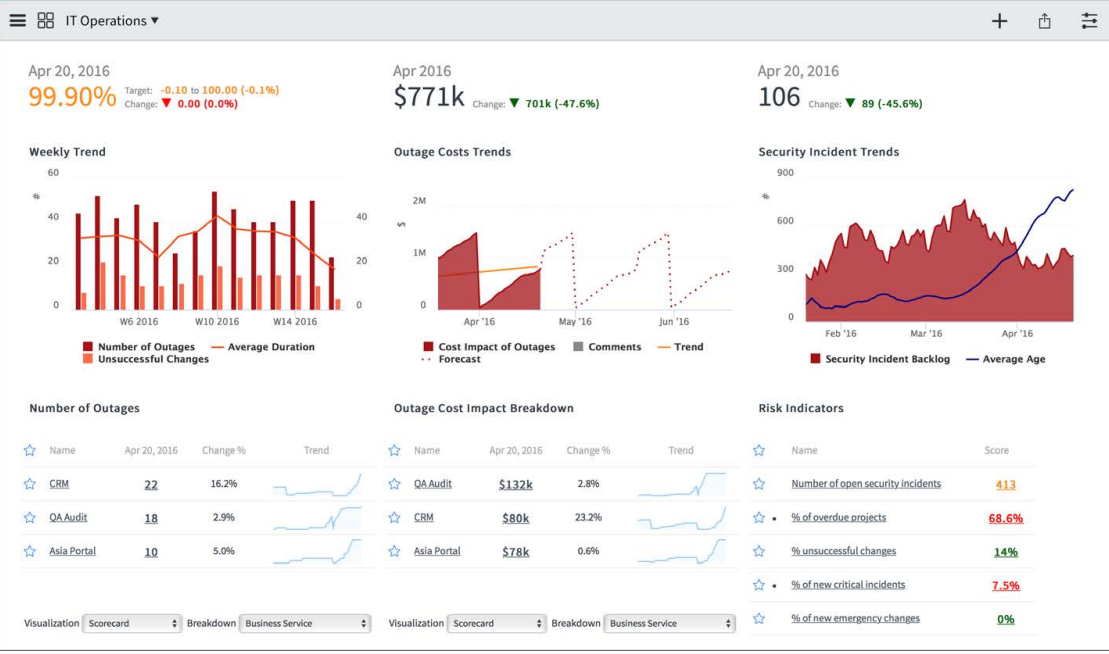The width and height of the screenshot is (1109, 654).
Task: Click star next to % of new emergency changes
Action: tap(759, 618)
